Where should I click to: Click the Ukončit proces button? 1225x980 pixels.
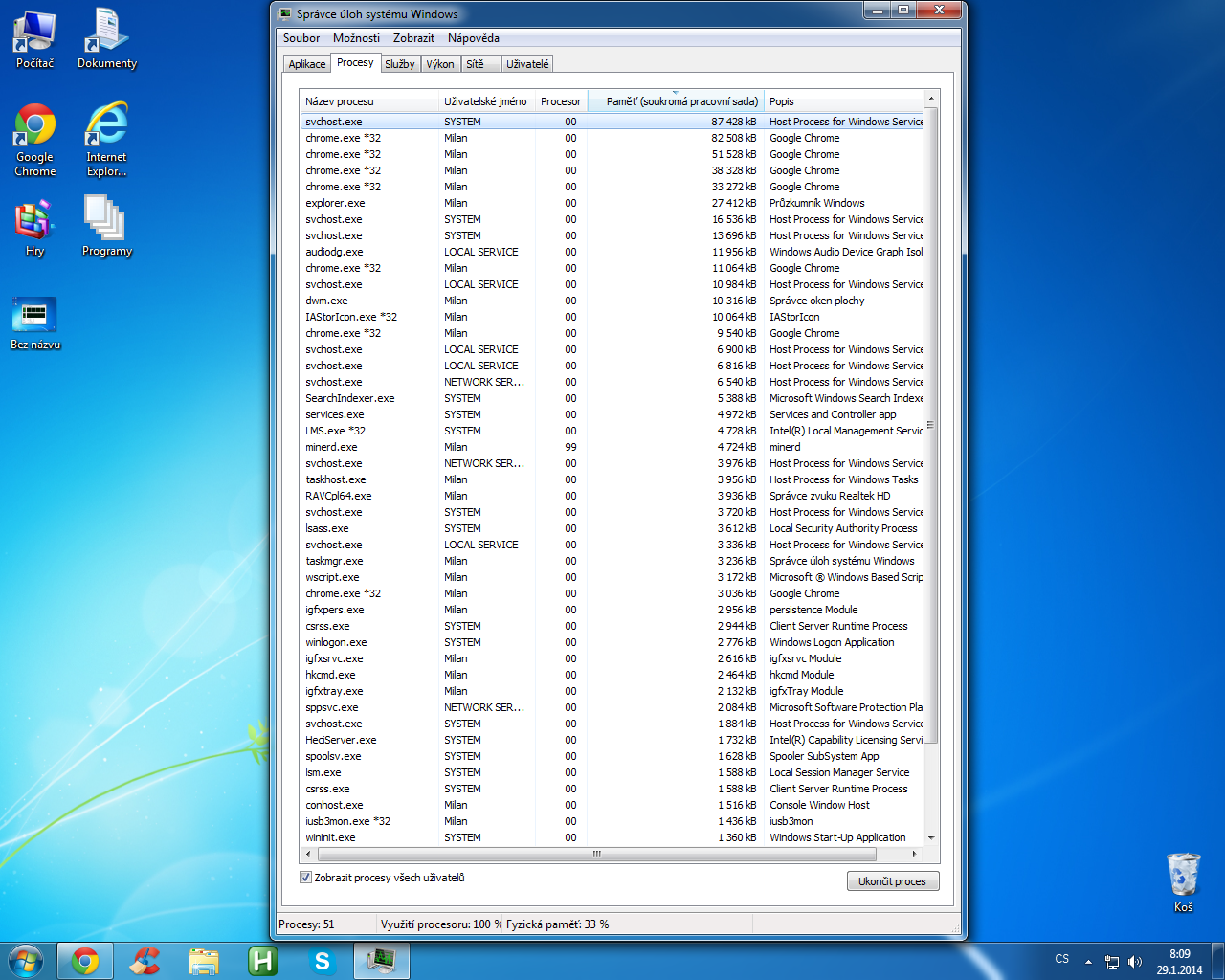pyautogui.click(x=893, y=881)
